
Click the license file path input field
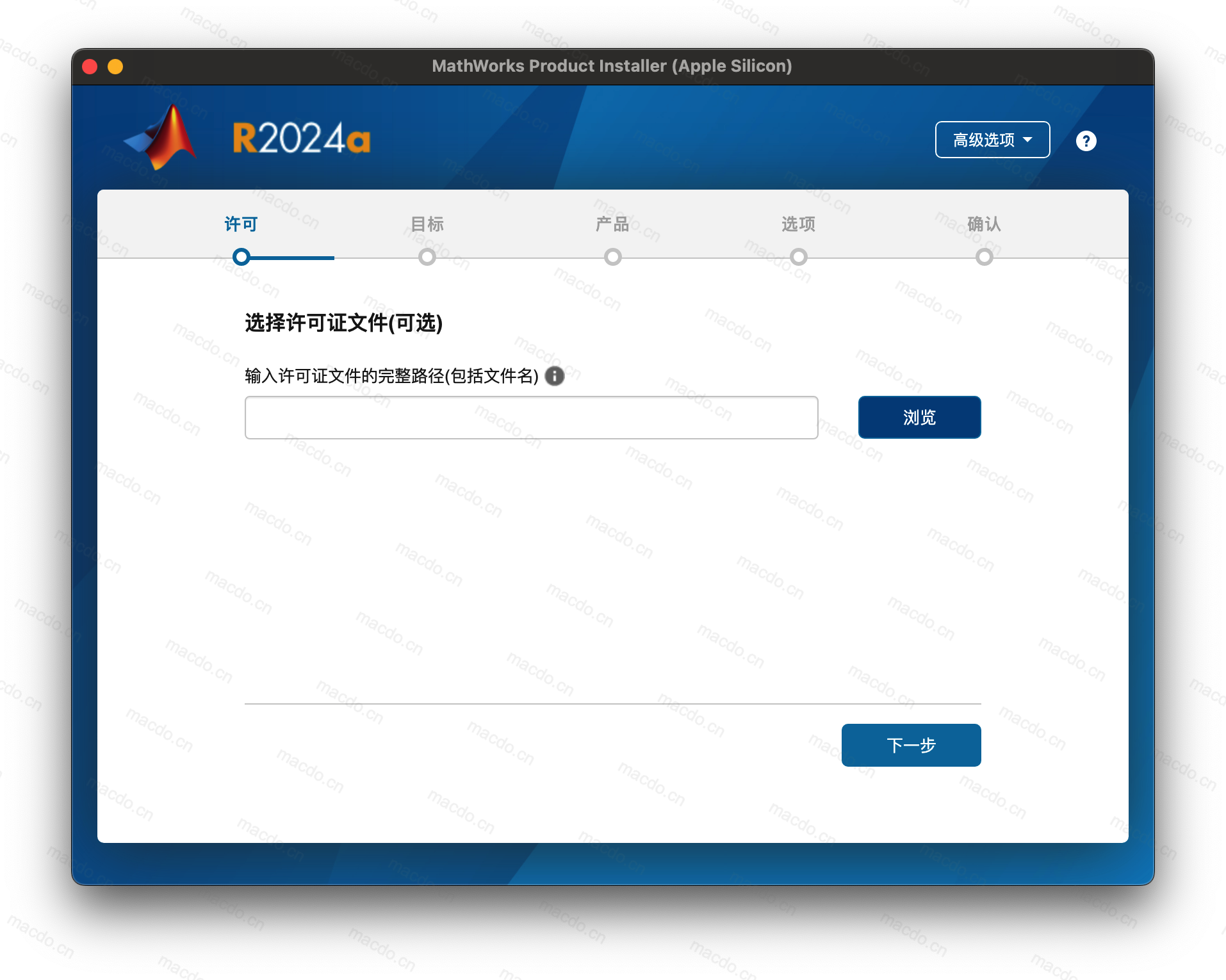[x=530, y=417]
